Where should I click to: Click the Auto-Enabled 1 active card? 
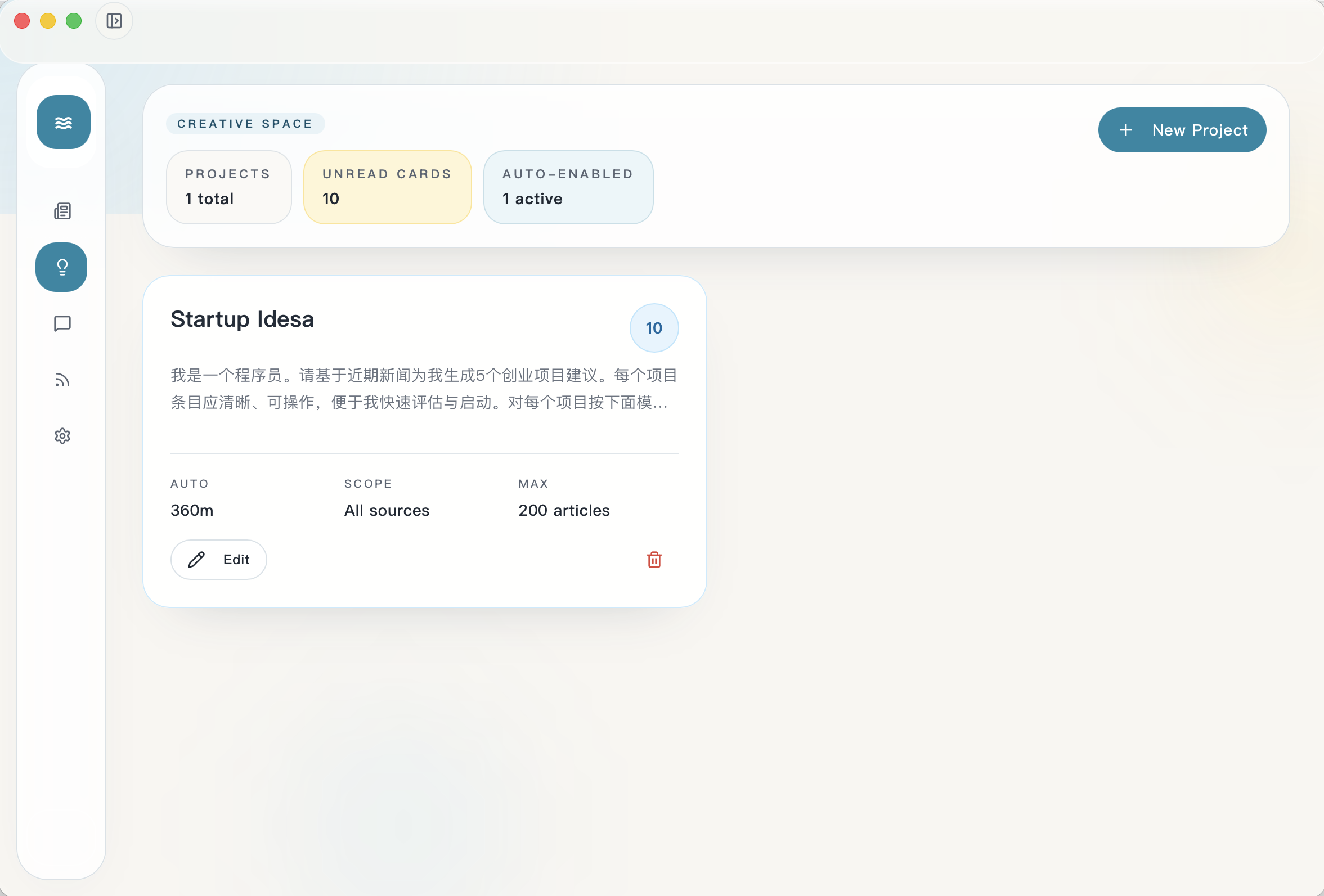[567, 187]
